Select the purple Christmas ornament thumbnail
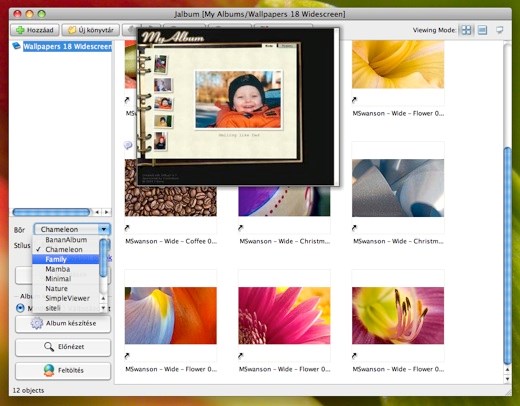 point(284,201)
